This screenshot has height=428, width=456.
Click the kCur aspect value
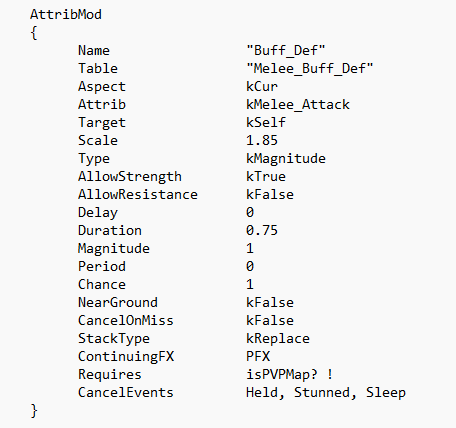pyautogui.click(x=262, y=86)
